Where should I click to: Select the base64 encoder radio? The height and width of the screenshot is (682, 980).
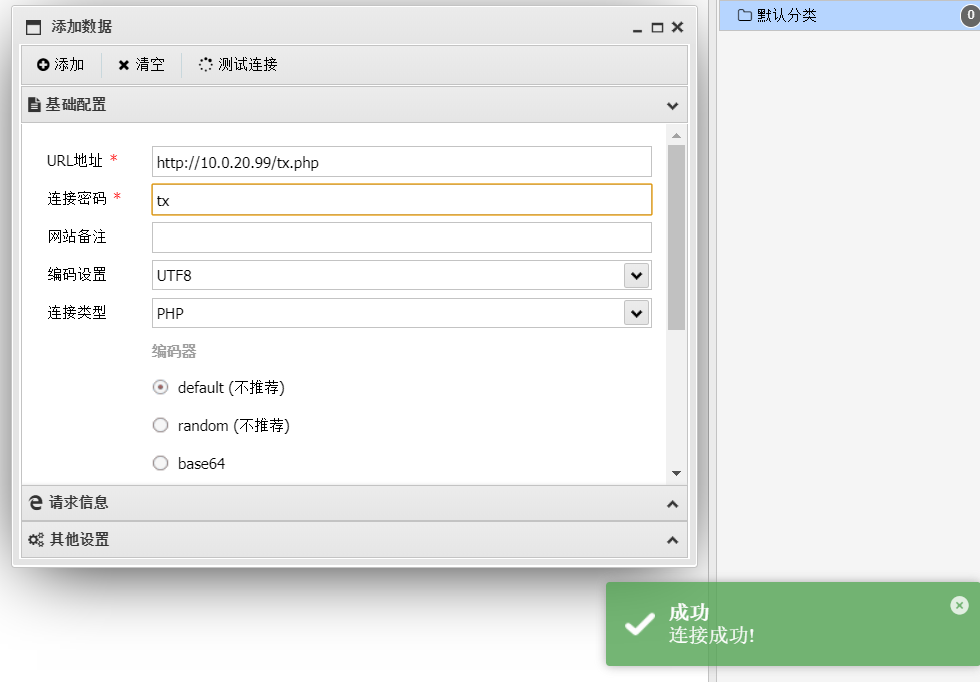pyautogui.click(x=161, y=463)
